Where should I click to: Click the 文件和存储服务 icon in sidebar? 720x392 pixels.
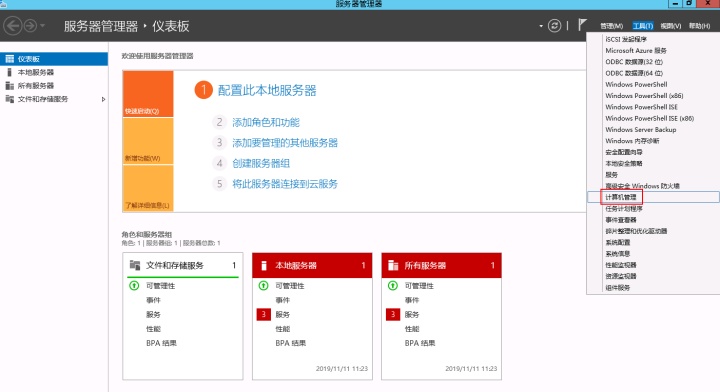click(9, 99)
